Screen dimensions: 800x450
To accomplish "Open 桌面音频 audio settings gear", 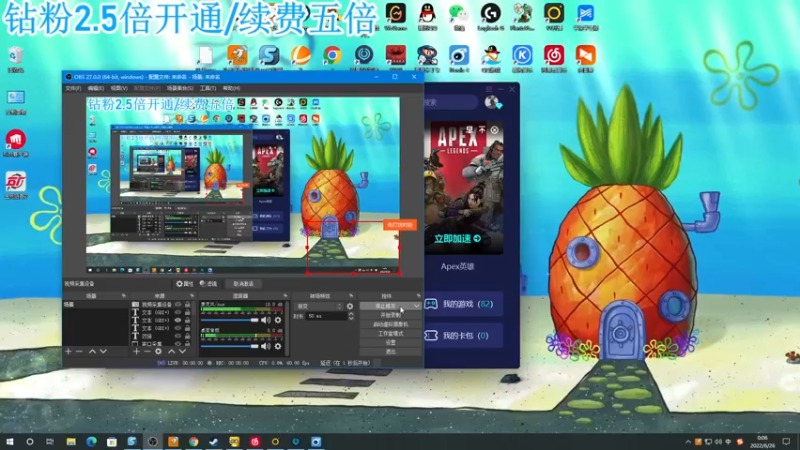I will coord(278,346).
